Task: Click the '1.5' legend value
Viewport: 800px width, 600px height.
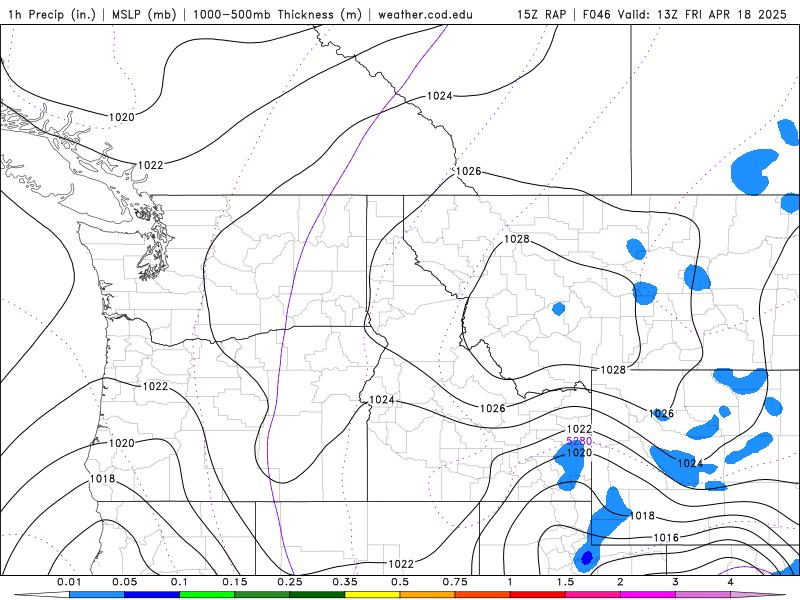Action: click(x=565, y=582)
